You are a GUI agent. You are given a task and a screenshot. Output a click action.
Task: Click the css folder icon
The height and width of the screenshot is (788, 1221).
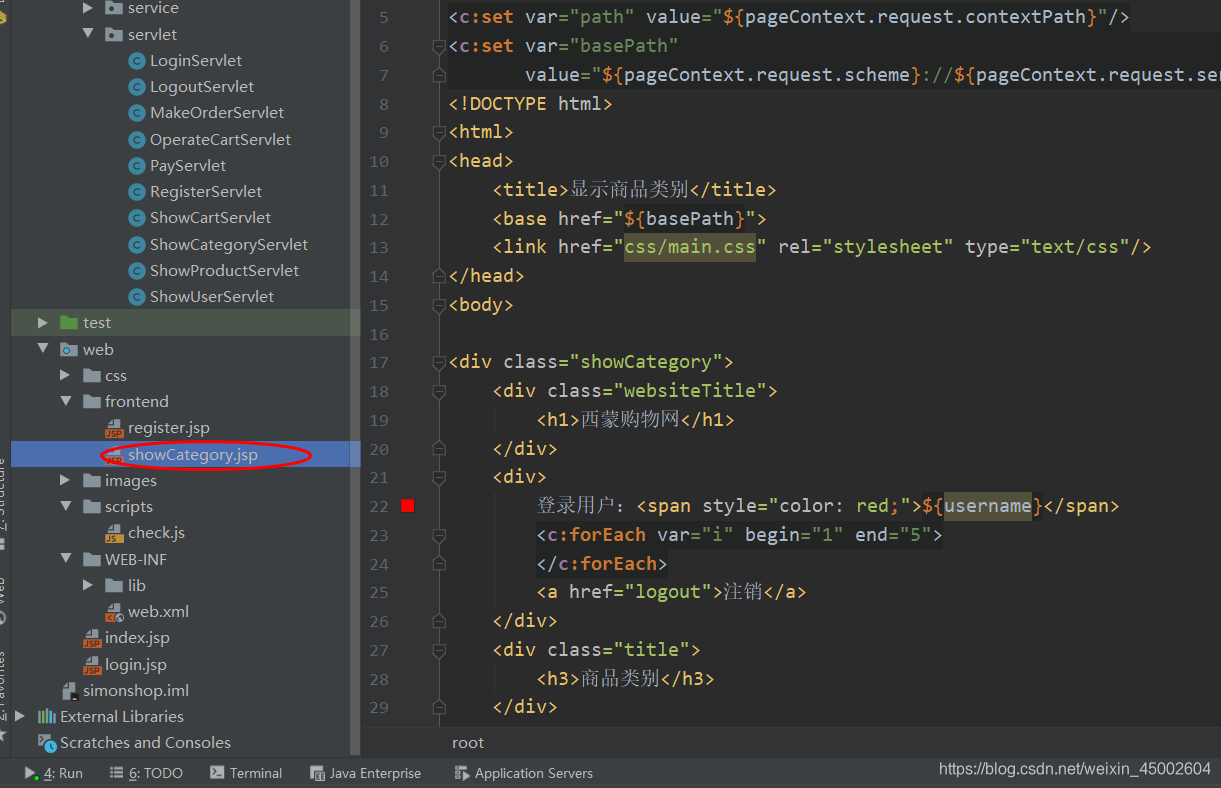click(91, 376)
